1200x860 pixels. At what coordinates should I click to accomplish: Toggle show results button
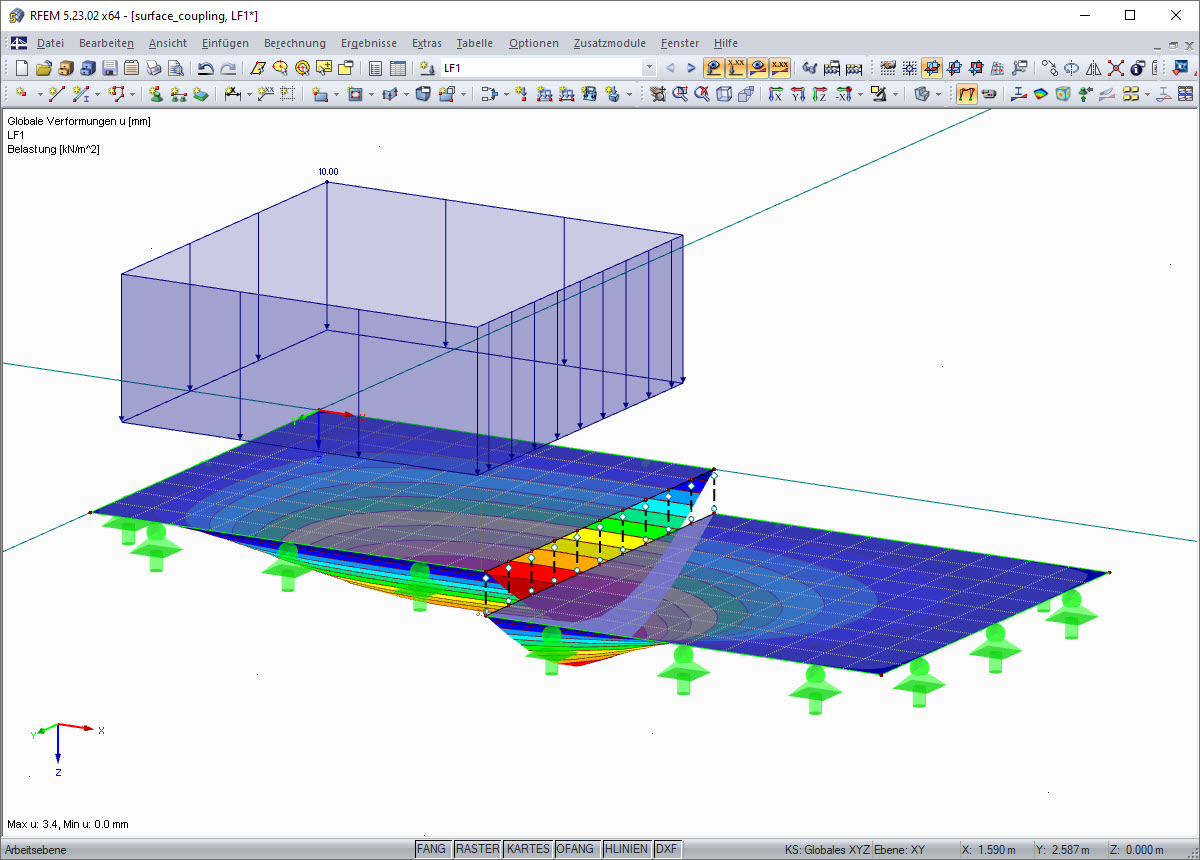click(x=714, y=68)
